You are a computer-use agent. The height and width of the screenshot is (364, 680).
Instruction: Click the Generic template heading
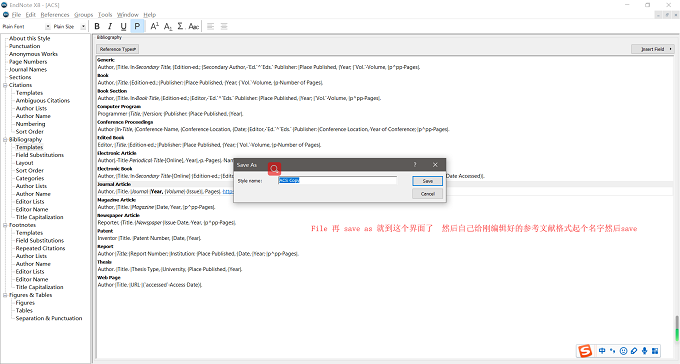(x=106, y=60)
